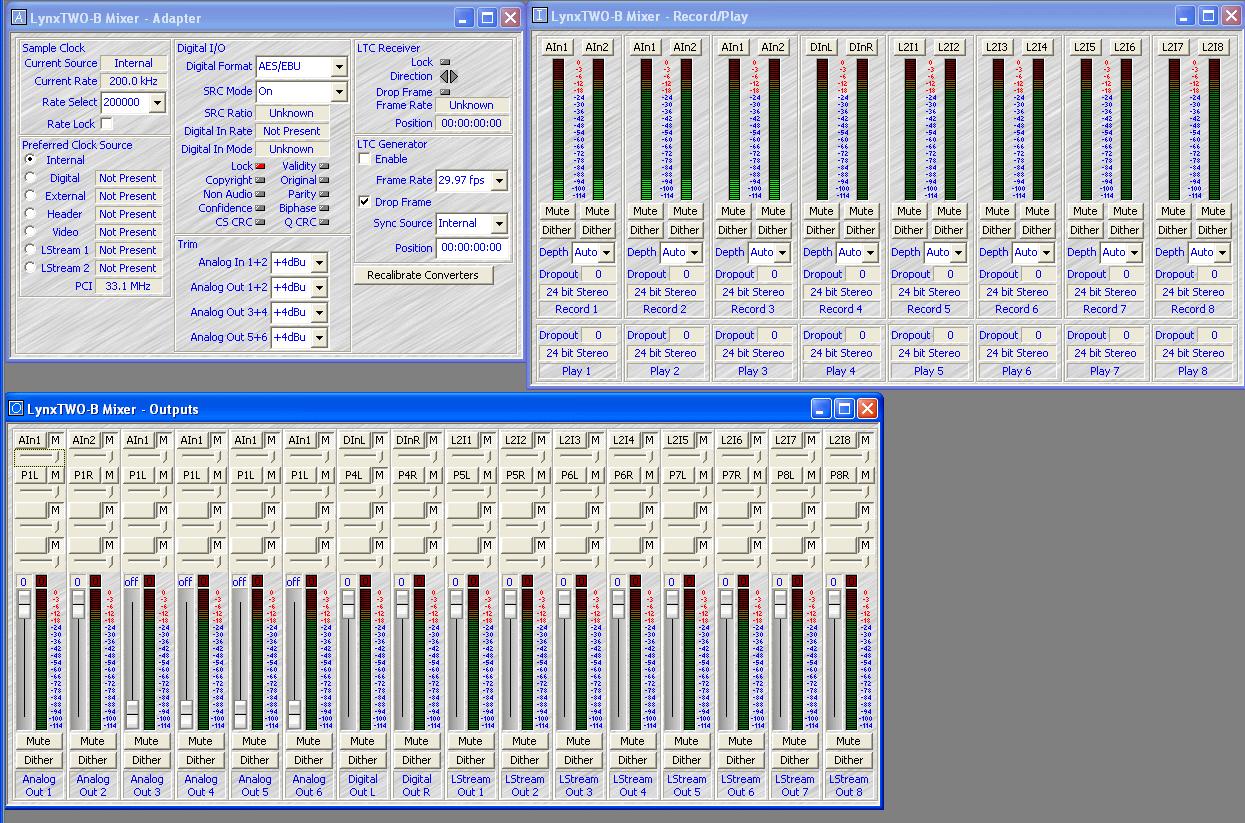This screenshot has height=823, width=1245.
Task: Choose External preferred clock source
Action: tap(30, 196)
